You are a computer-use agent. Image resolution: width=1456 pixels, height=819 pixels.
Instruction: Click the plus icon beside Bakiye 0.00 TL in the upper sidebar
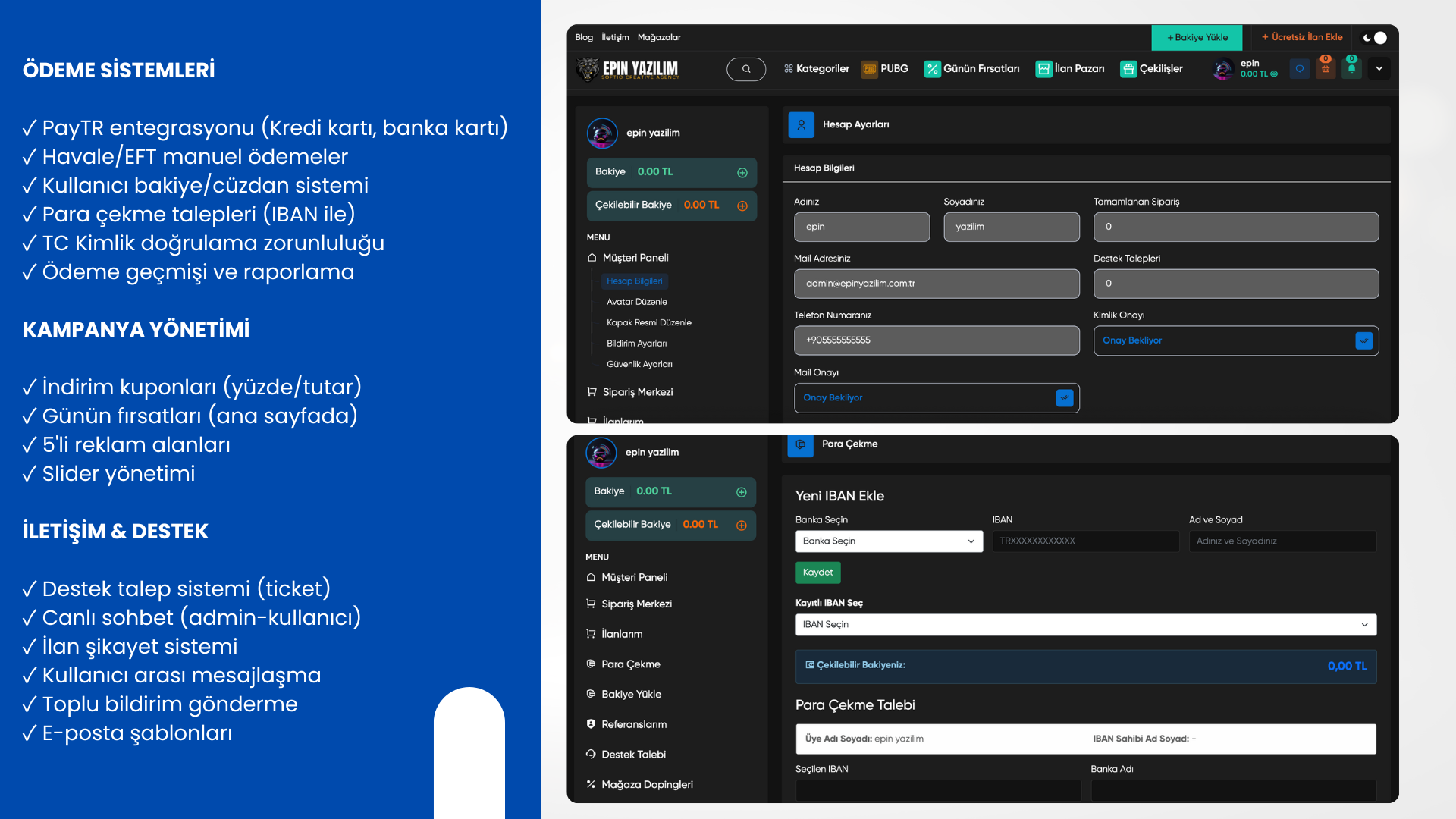click(742, 173)
